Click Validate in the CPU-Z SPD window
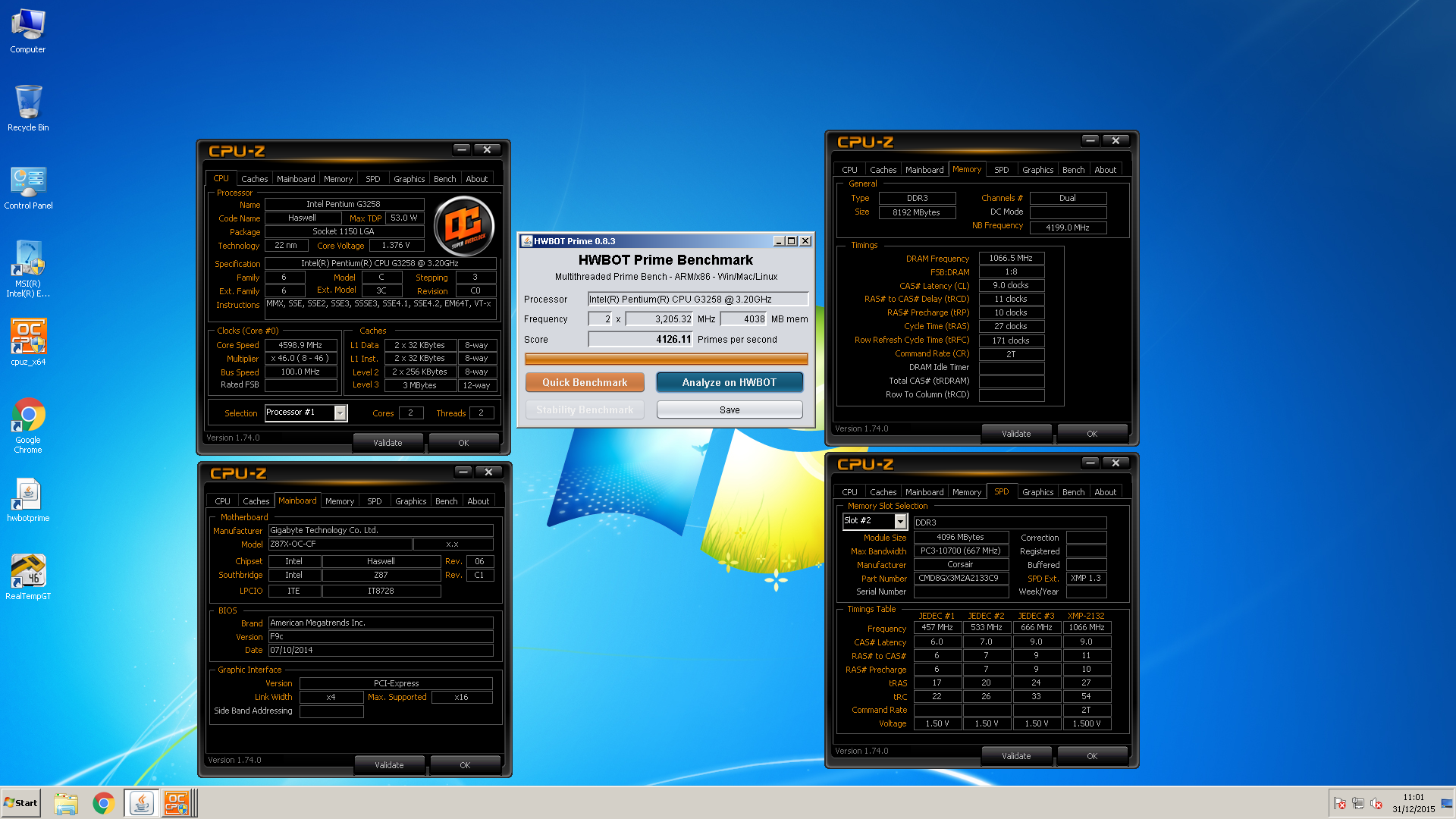 tap(1016, 756)
